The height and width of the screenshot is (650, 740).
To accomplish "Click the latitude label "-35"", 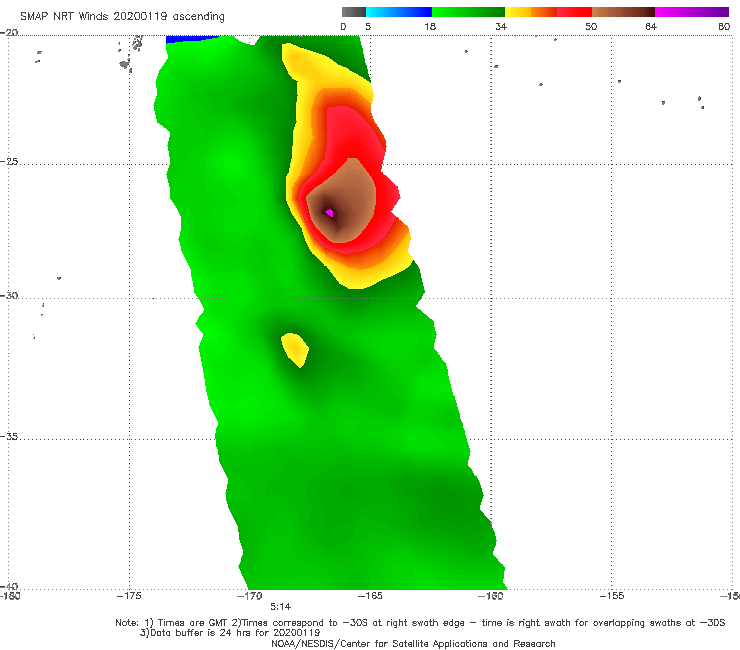I will 9,437.
